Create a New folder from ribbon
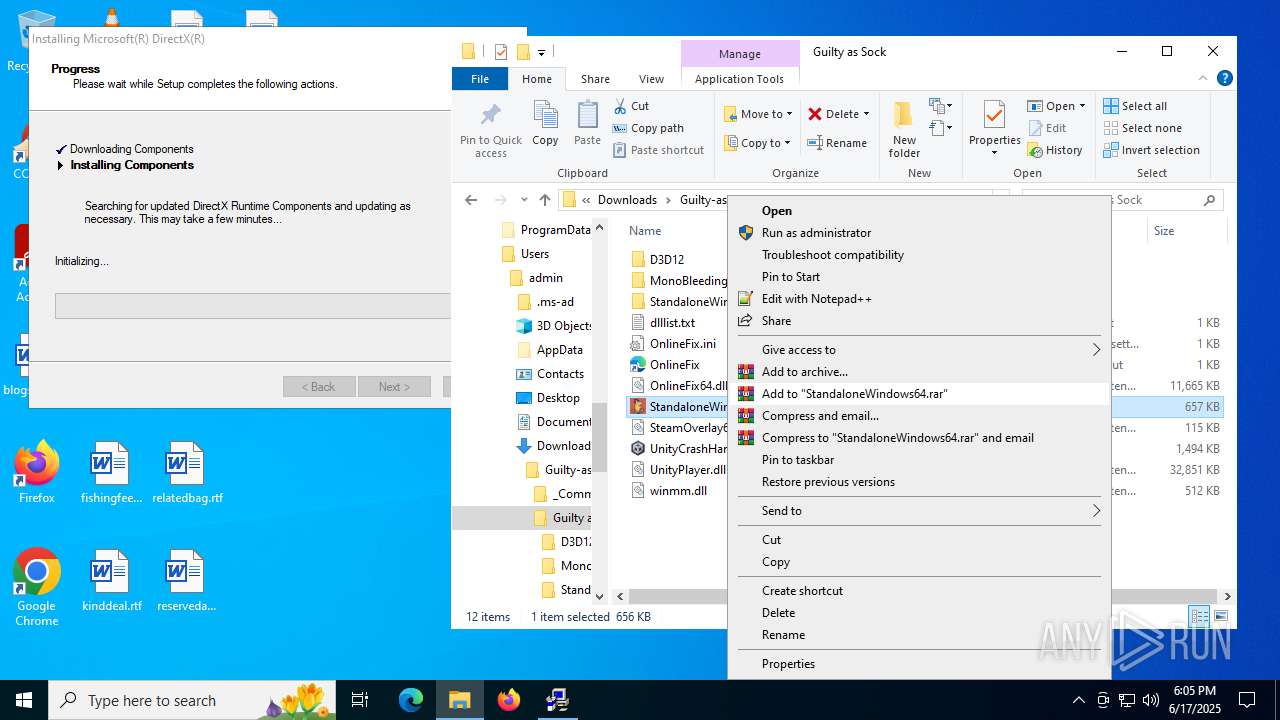Screen dimensions: 1280x720 (x=904, y=129)
